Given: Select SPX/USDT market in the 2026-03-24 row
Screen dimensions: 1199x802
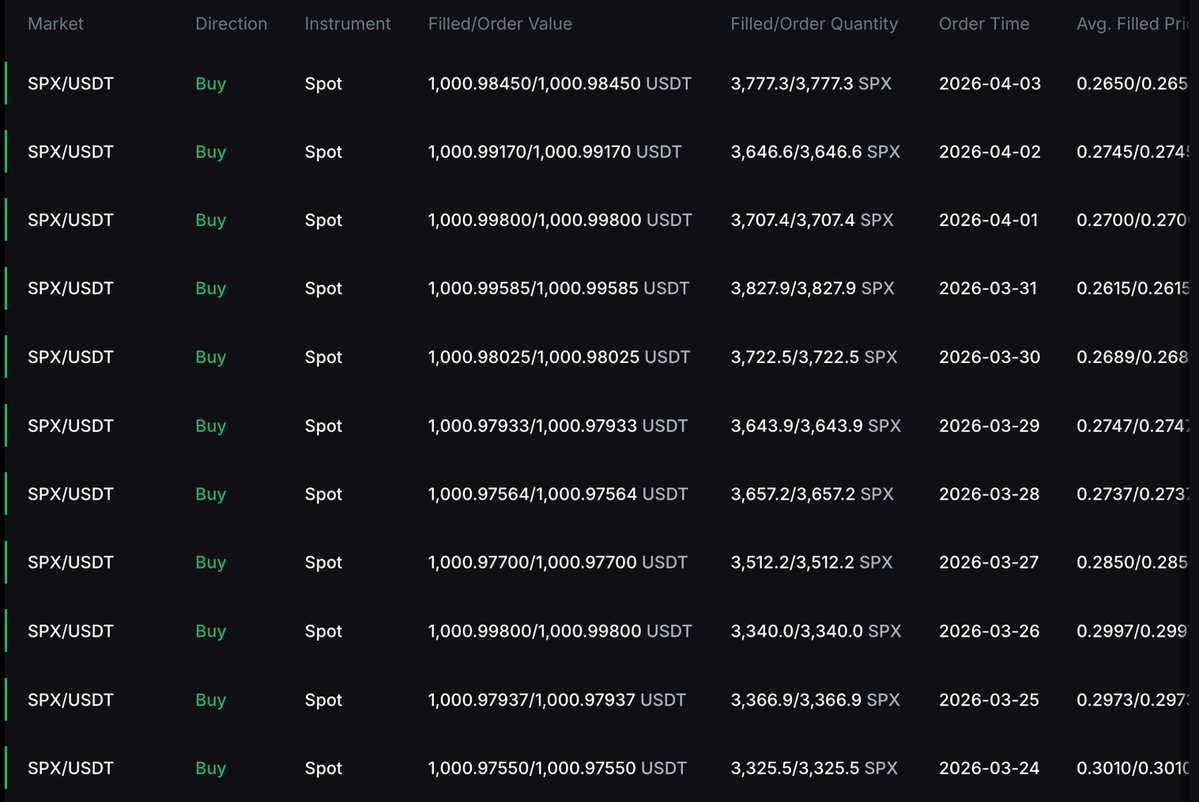Looking at the screenshot, I should point(70,768).
